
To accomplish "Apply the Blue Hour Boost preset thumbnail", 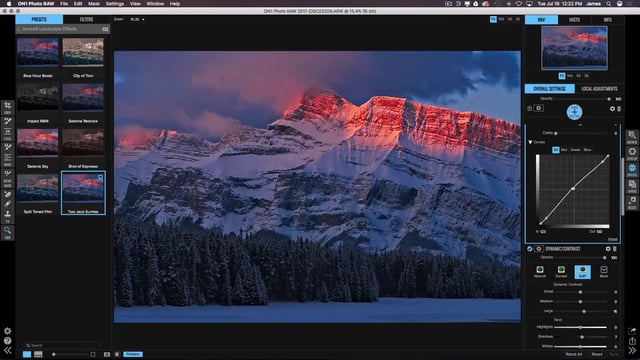I will coord(38,52).
